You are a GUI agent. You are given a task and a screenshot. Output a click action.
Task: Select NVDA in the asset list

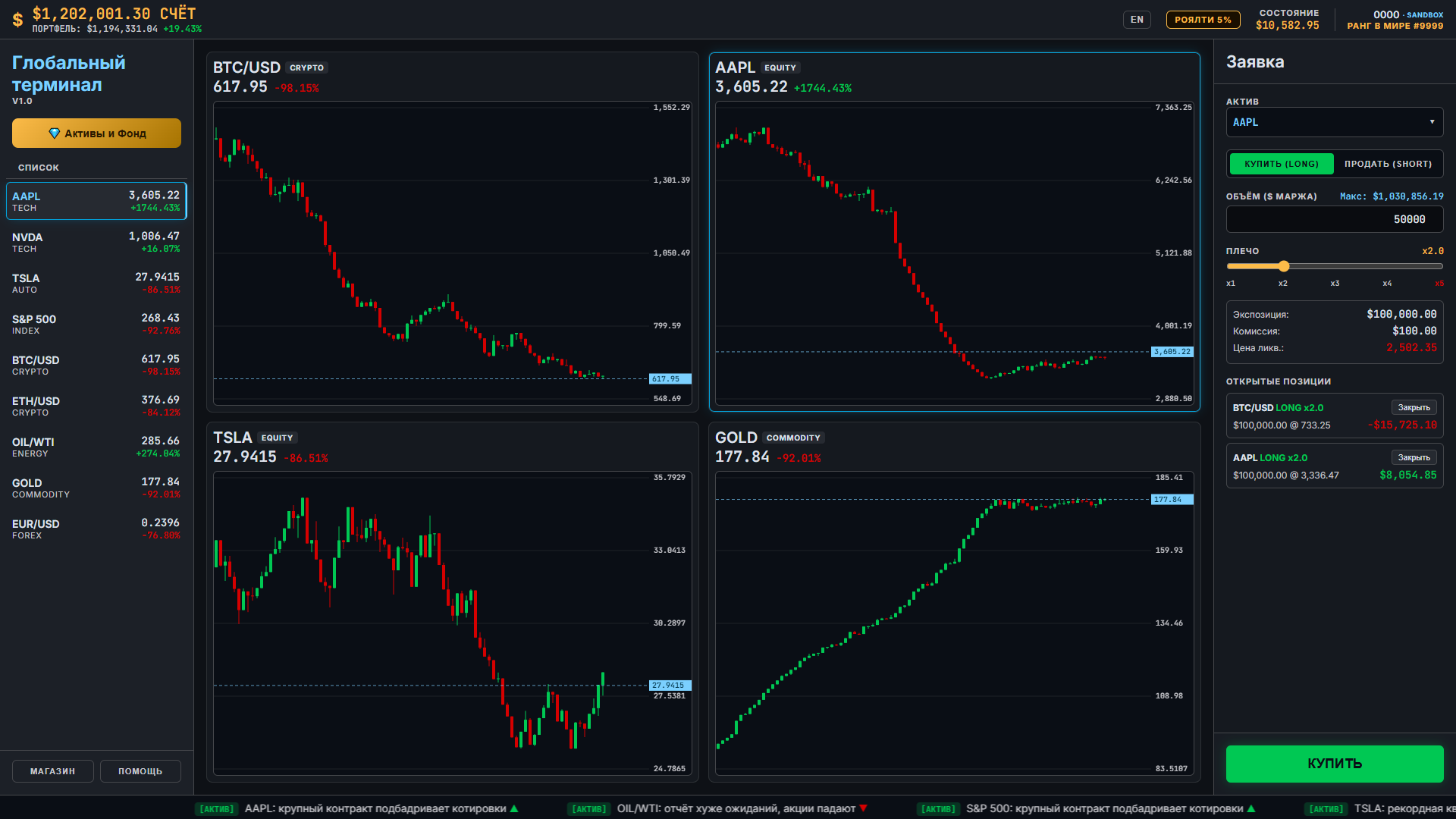[x=96, y=242]
